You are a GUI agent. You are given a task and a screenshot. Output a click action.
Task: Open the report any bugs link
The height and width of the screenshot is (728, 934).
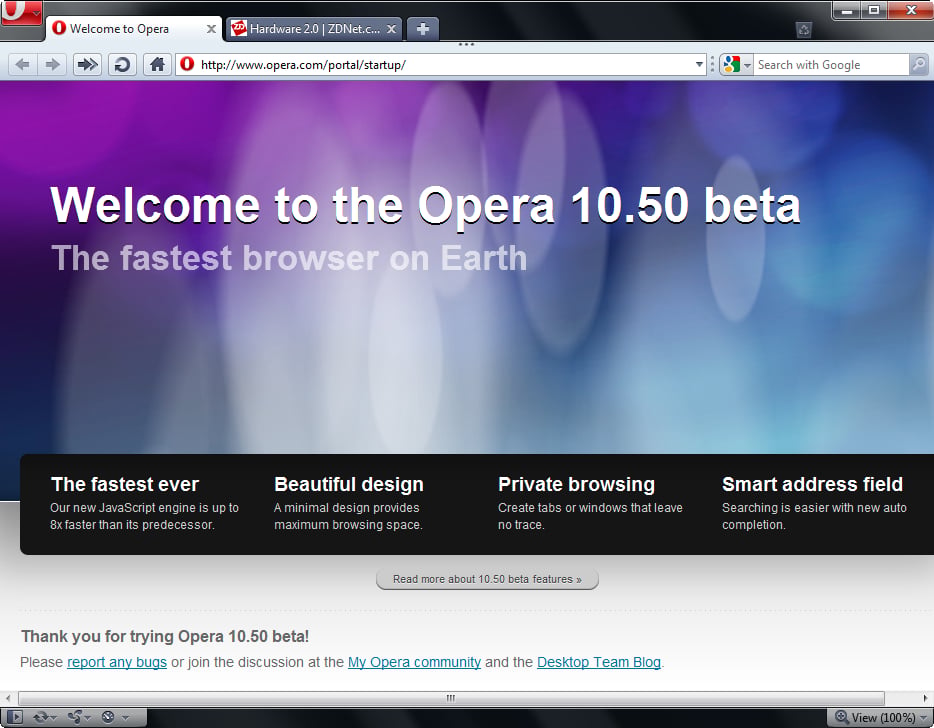tap(117, 662)
